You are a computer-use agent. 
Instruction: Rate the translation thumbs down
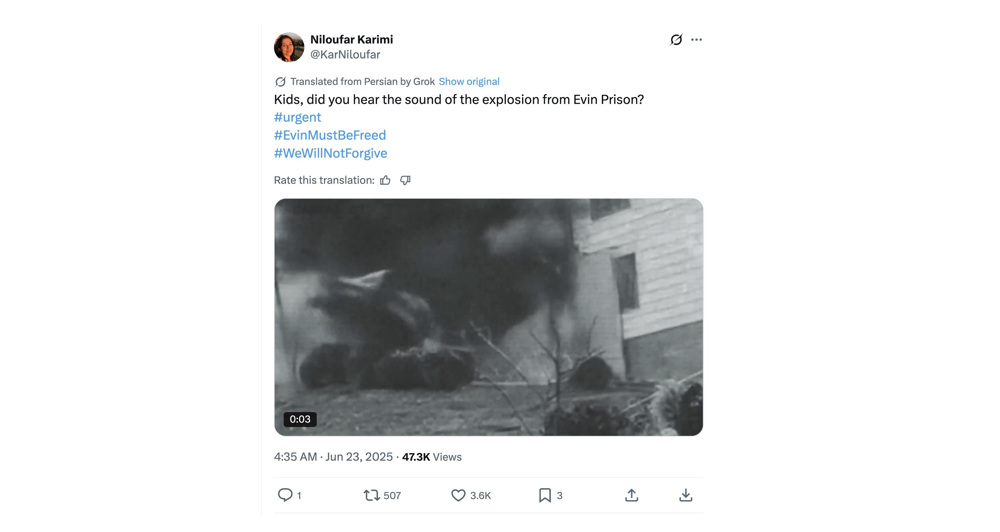(x=405, y=180)
